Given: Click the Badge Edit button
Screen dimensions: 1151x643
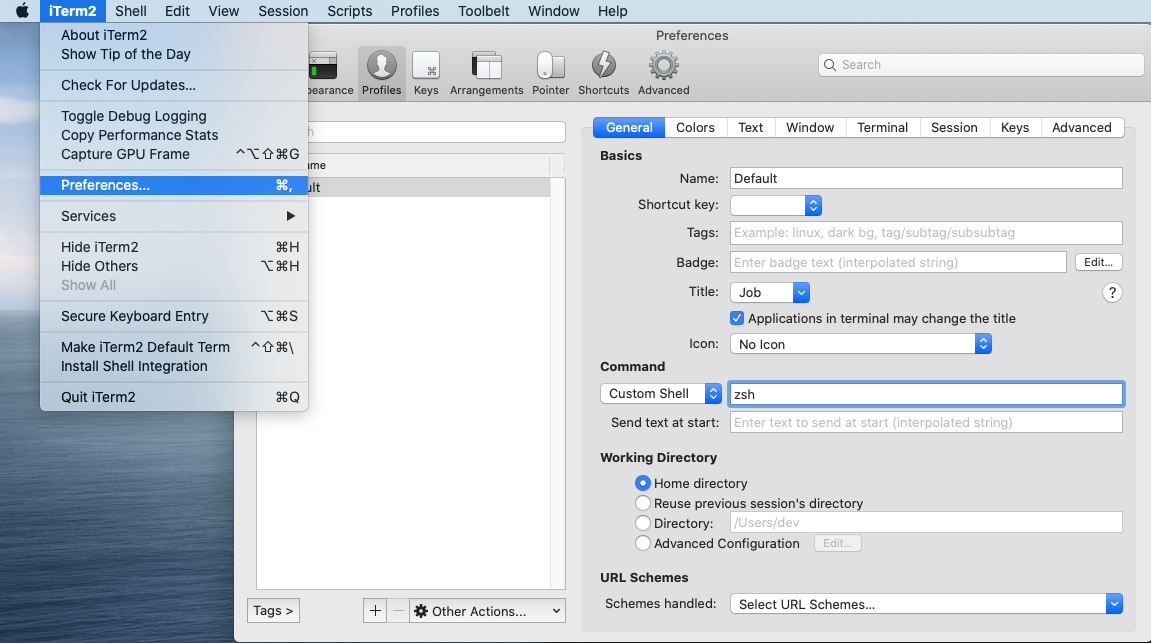Looking at the screenshot, I should pyautogui.click(x=1098, y=262).
